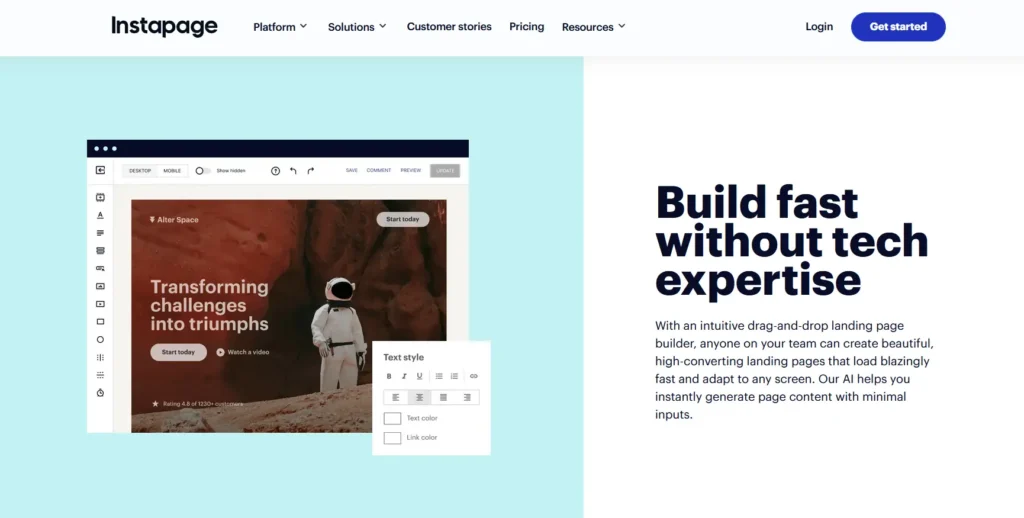The height and width of the screenshot is (518, 1024).
Task: Switch to the MOBILE view
Action: click(x=172, y=171)
